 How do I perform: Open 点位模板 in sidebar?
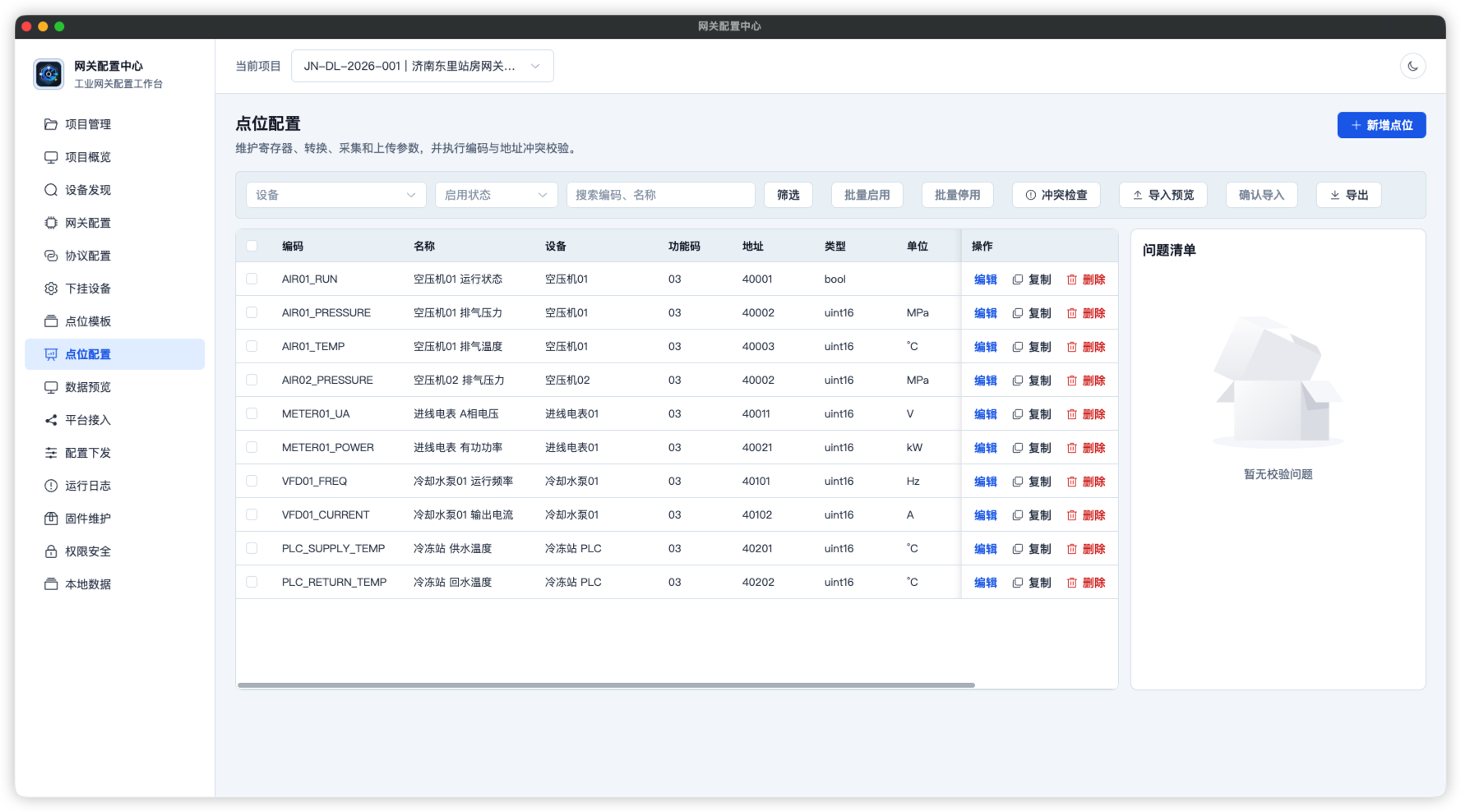[x=115, y=321]
